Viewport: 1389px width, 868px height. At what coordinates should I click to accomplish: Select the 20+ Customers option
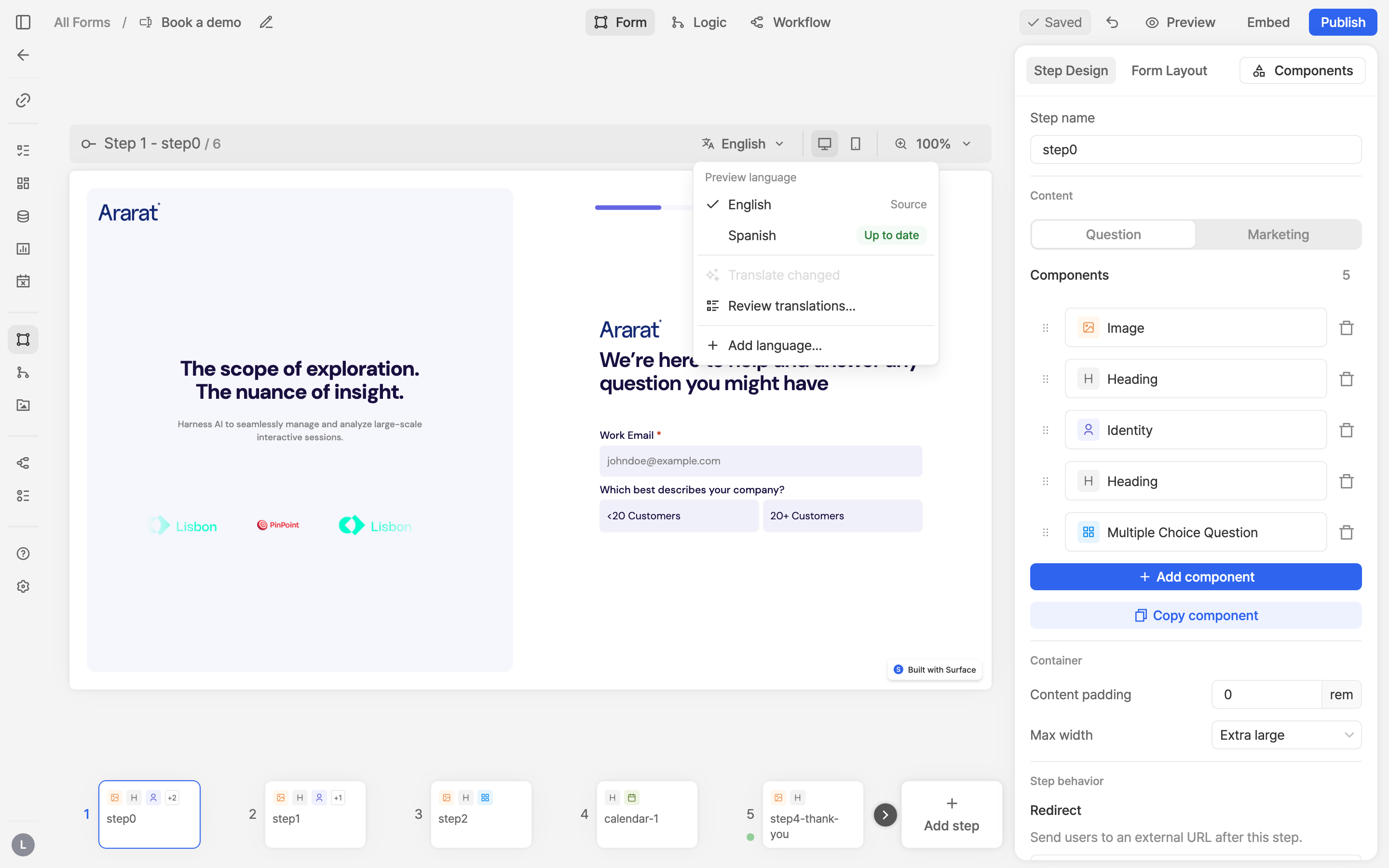tap(843, 515)
